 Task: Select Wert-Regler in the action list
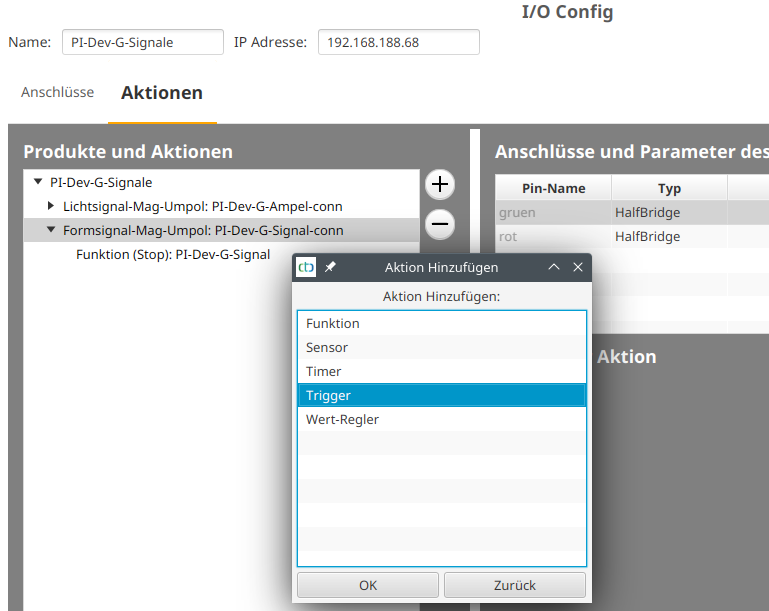coord(342,420)
